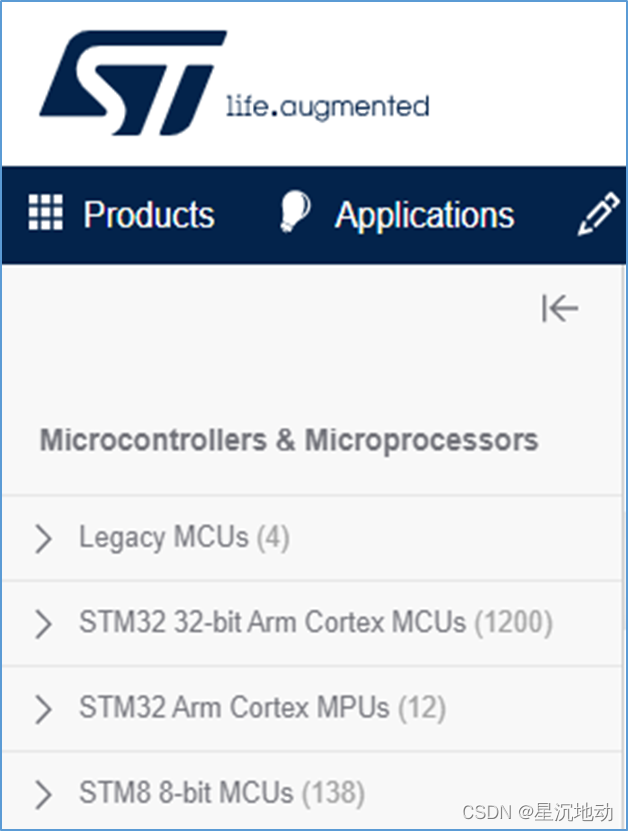Click the (12) count next to STM32 MPUs

point(421,708)
